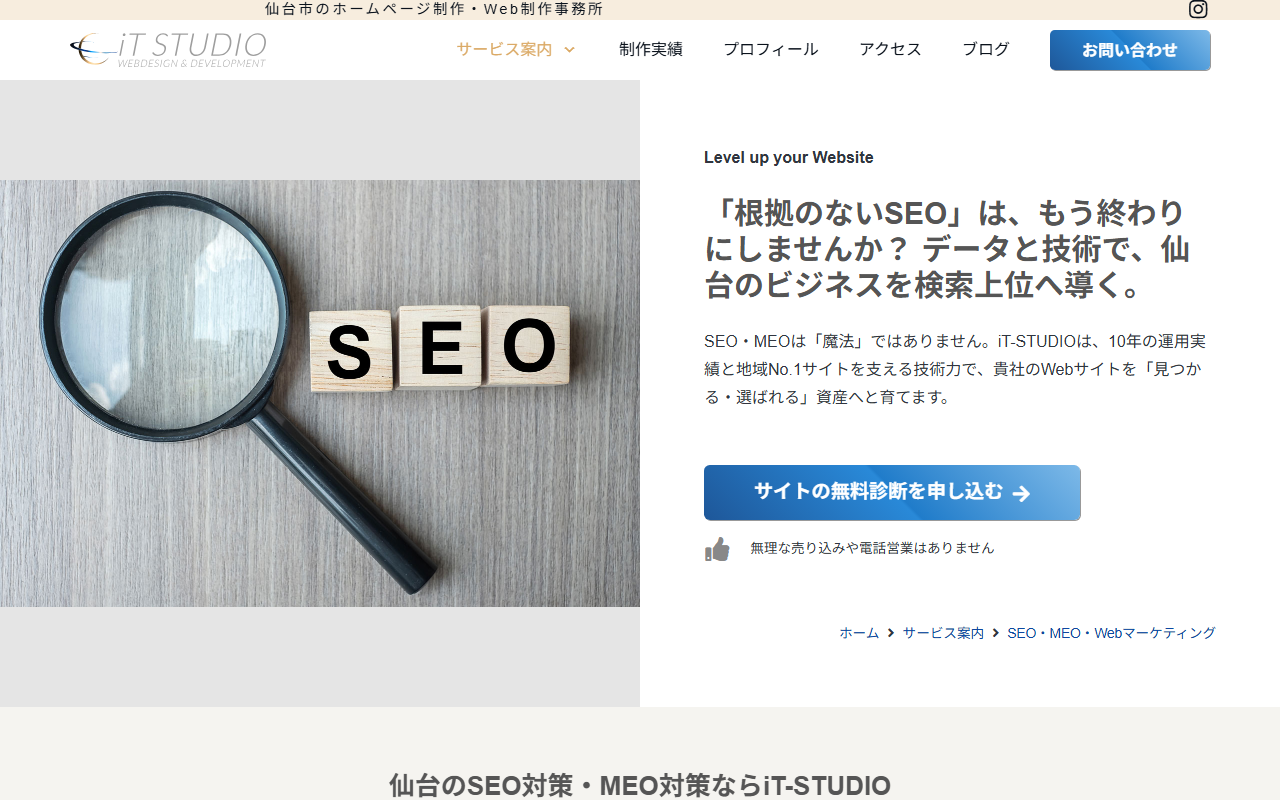Image resolution: width=1280 pixels, height=800 pixels.
Task: Open the サービス案内 navigation menu
Action: point(504,49)
